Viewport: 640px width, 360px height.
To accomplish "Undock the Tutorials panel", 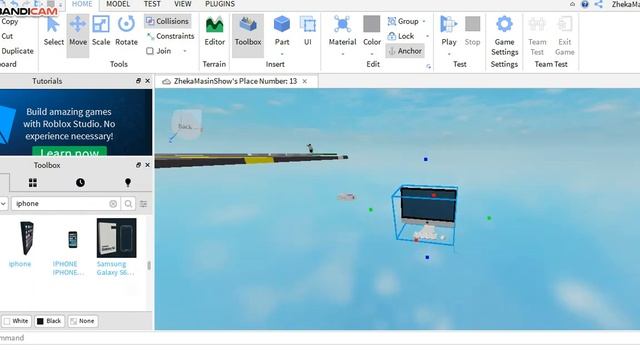I will coord(138,81).
